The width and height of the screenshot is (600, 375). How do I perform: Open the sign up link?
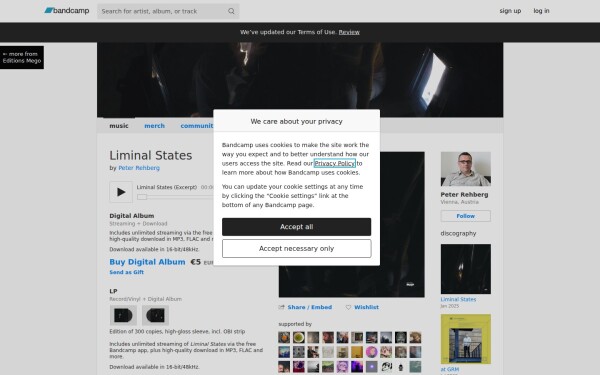(x=510, y=11)
